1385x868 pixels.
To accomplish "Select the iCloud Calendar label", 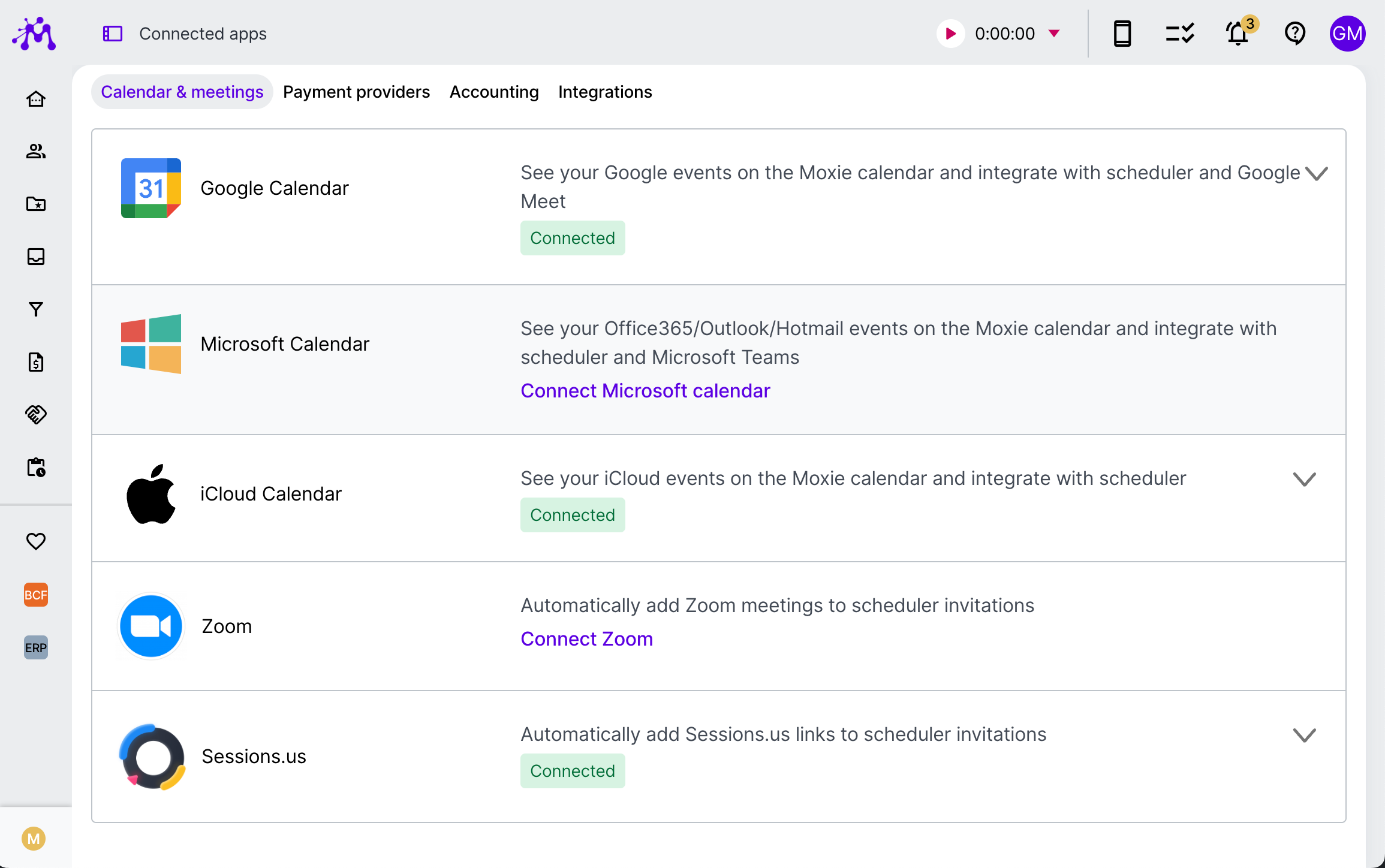I will (x=271, y=494).
